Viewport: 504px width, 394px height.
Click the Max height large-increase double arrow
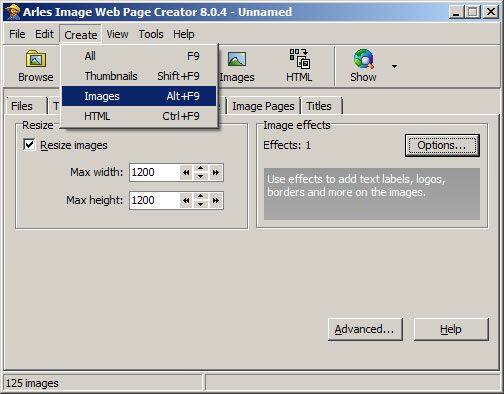pyautogui.click(x=216, y=200)
